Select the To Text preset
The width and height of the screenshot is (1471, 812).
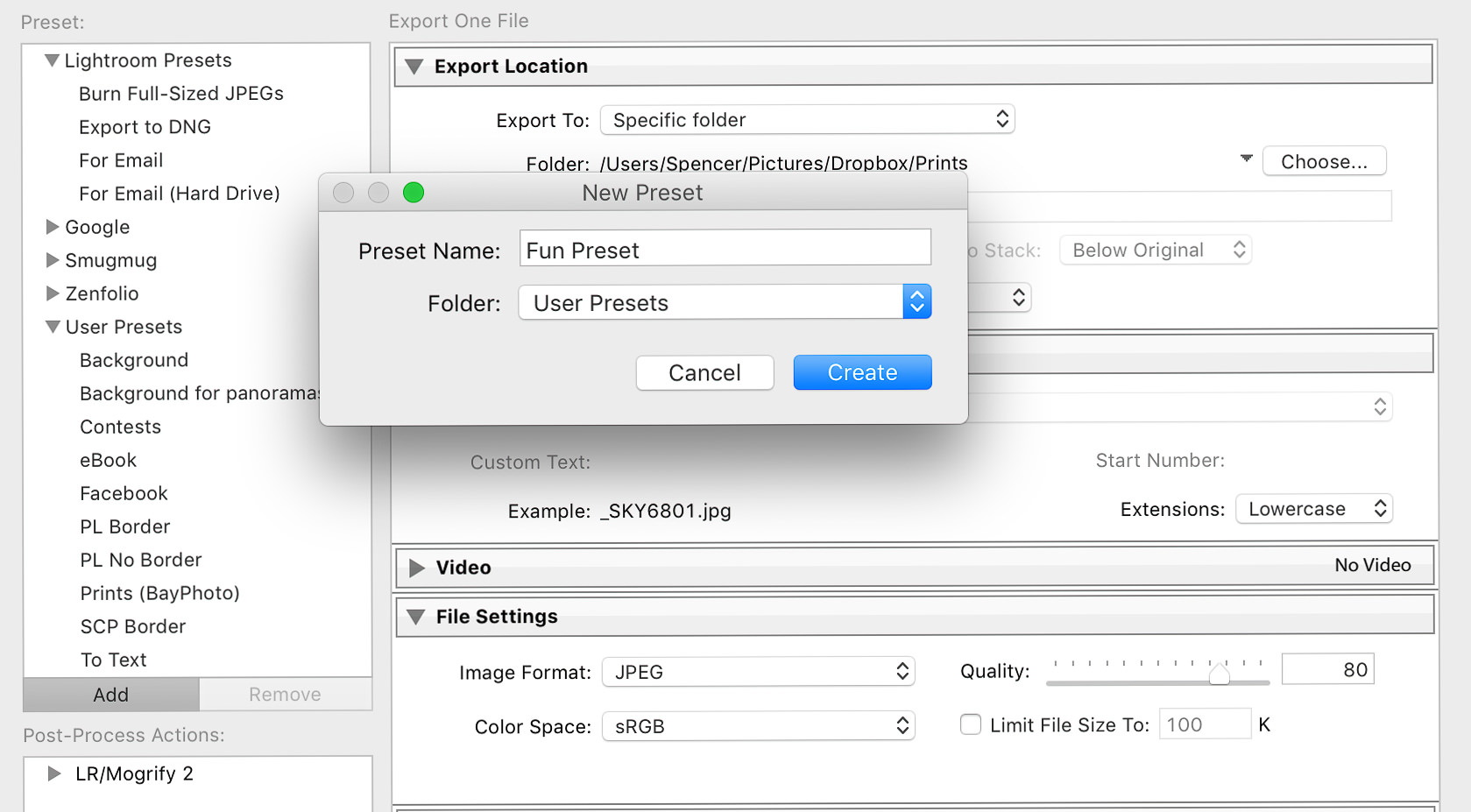[114, 660]
